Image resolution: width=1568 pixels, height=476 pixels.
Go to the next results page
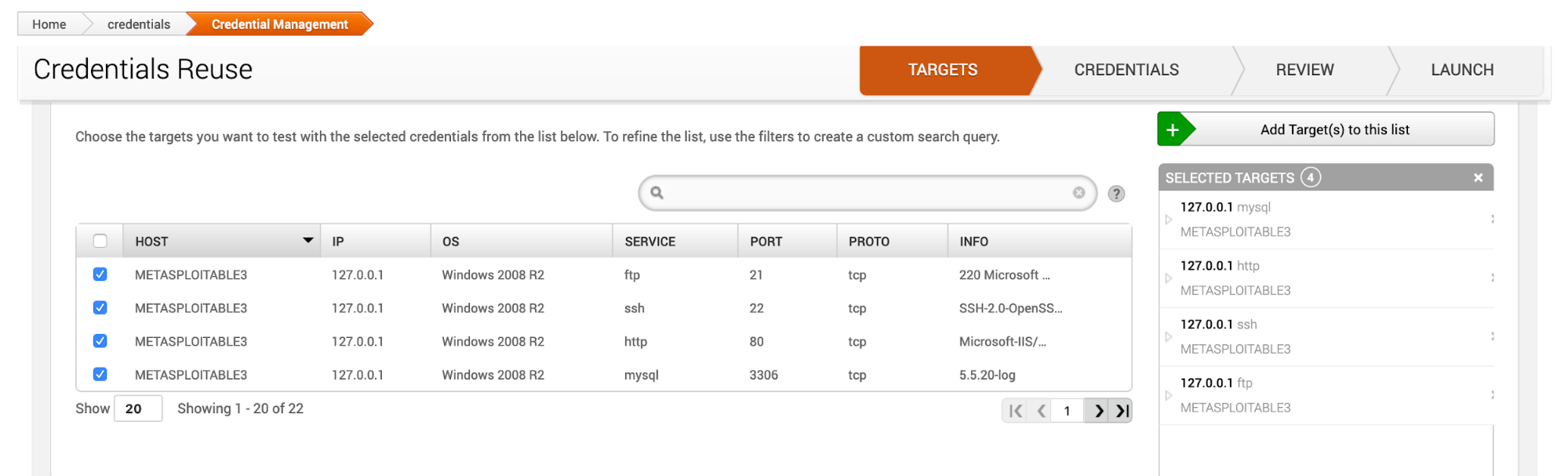click(x=1099, y=411)
